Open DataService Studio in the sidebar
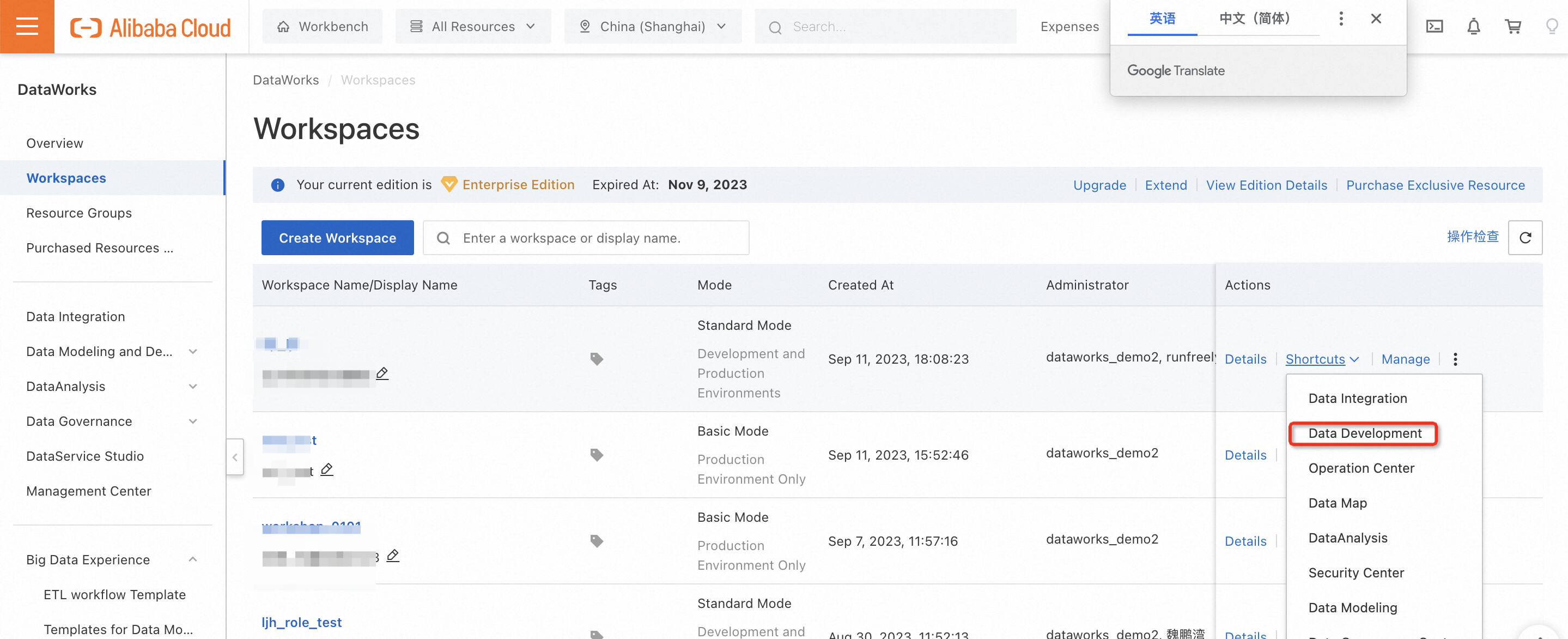Screen dimensions: 1568x639 tap(84, 456)
